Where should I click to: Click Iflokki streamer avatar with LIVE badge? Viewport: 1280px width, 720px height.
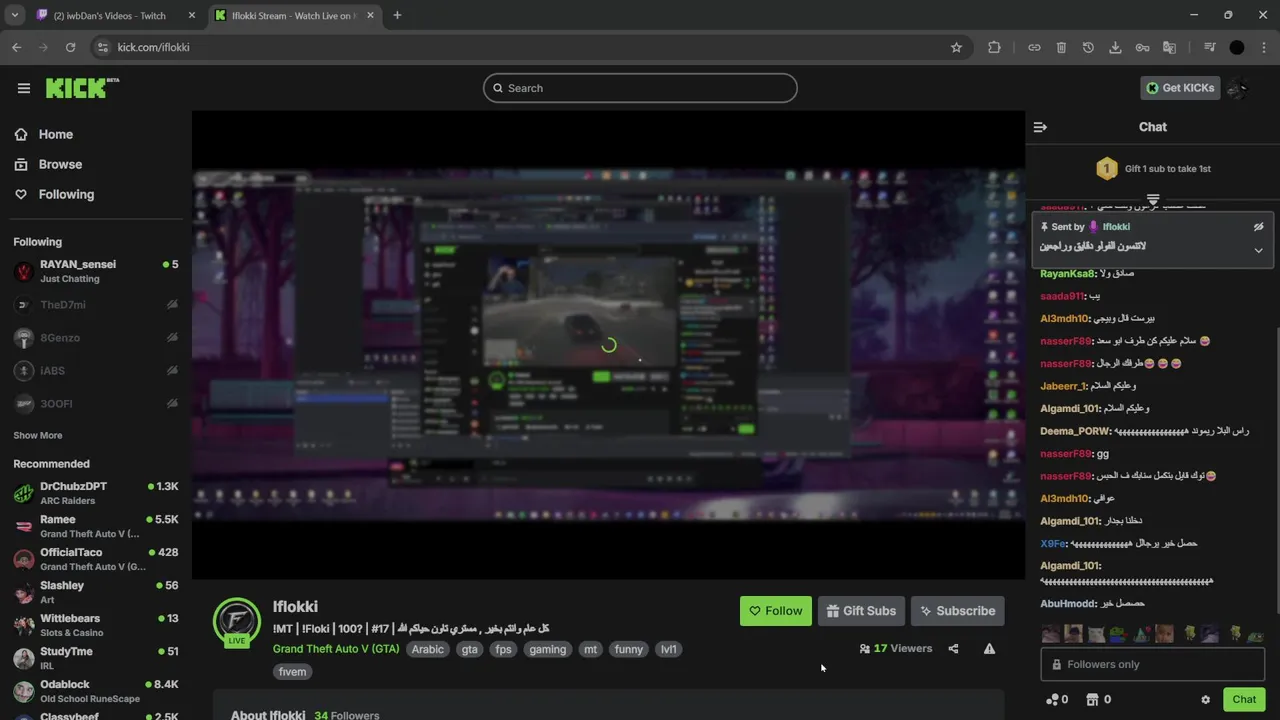tap(237, 623)
